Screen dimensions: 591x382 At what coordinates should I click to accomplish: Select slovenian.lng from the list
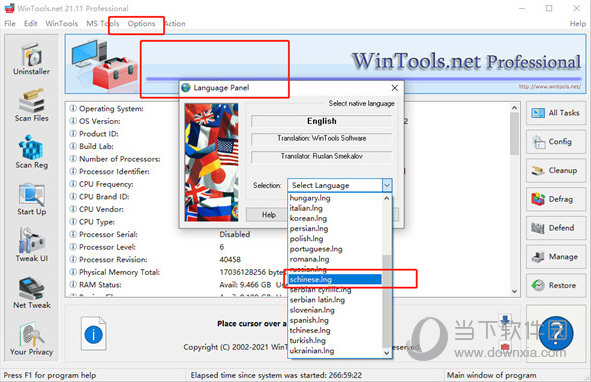point(335,310)
